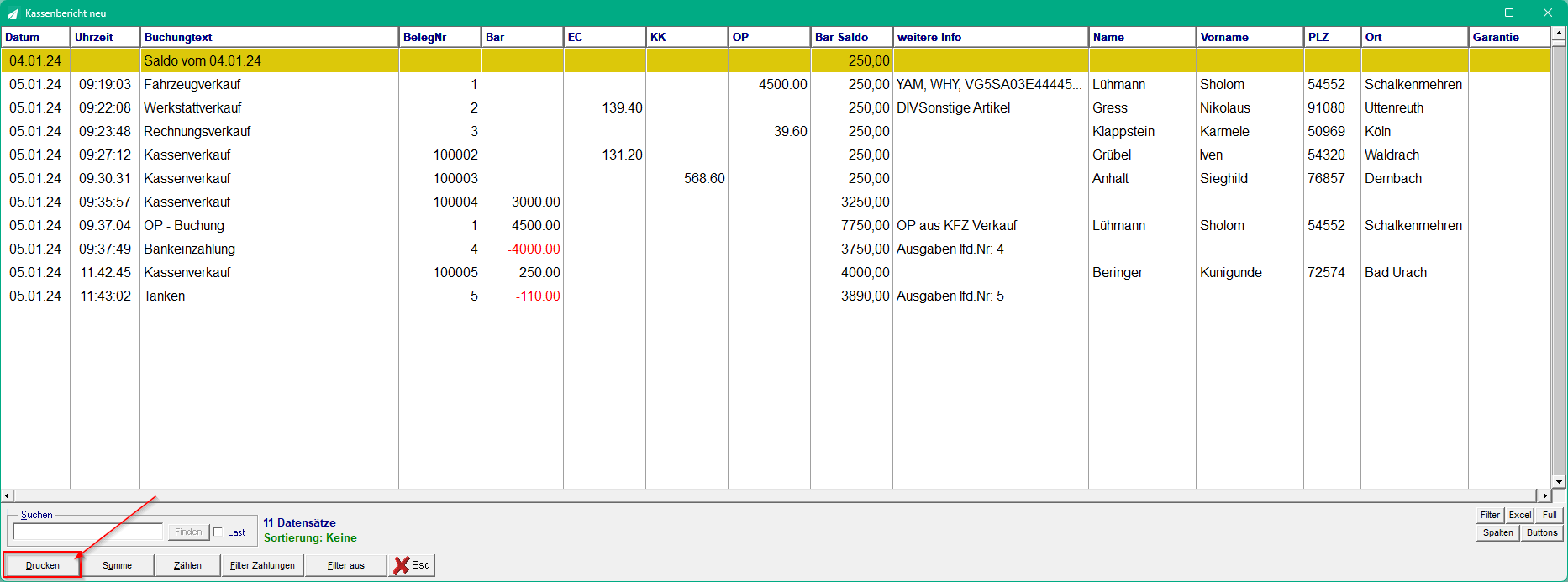Sort by Datum column header
The height and width of the screenshot is (582, 1568).
point(35,37)
